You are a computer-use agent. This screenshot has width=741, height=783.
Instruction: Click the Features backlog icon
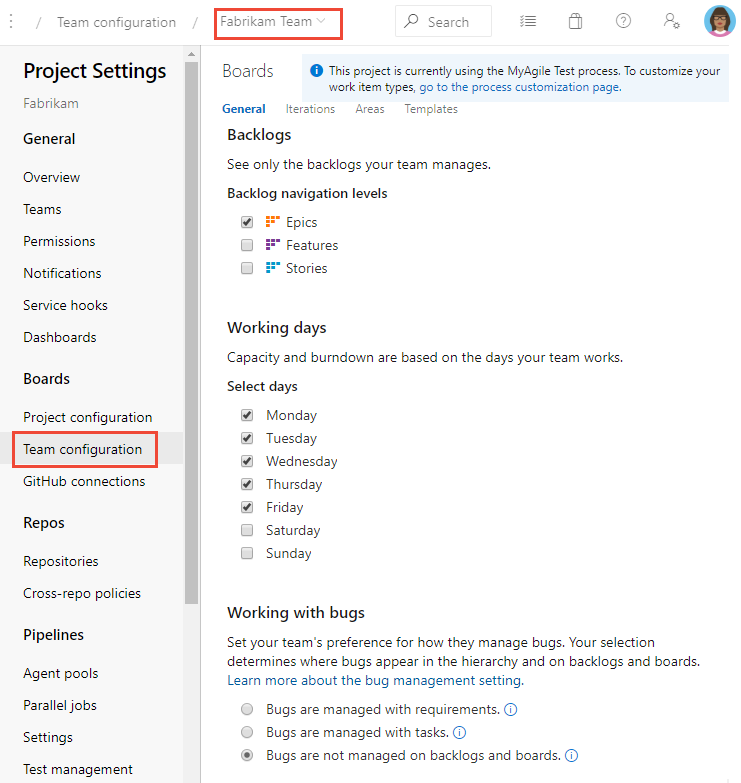pyautogui.click(x=272, y=244)
